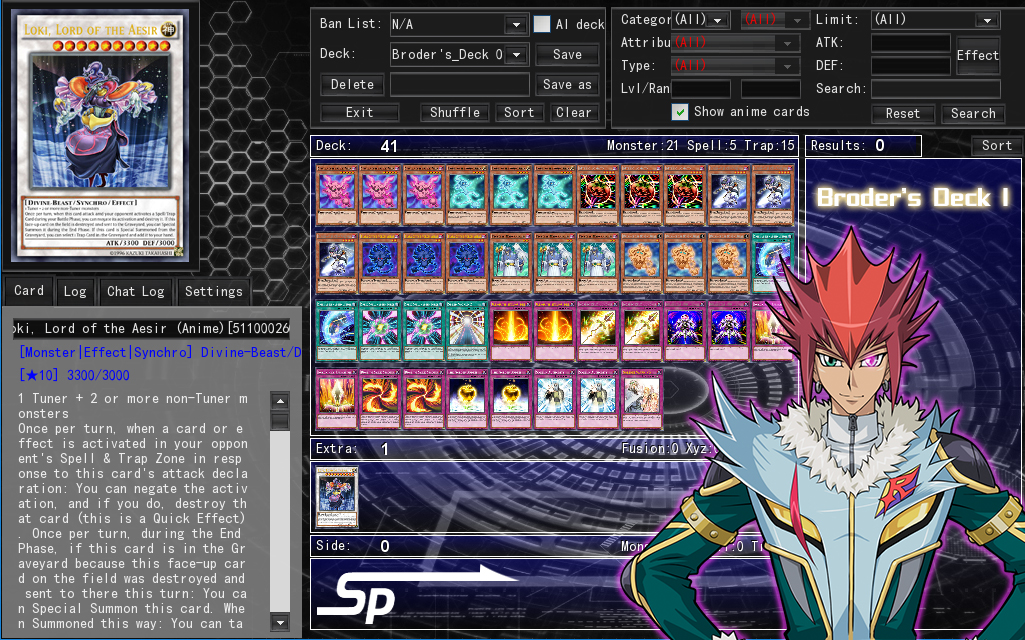This screenshot has height=640, width=1025.
Task: Click the "Results: 0" label
Action: [x=848, y=146]
